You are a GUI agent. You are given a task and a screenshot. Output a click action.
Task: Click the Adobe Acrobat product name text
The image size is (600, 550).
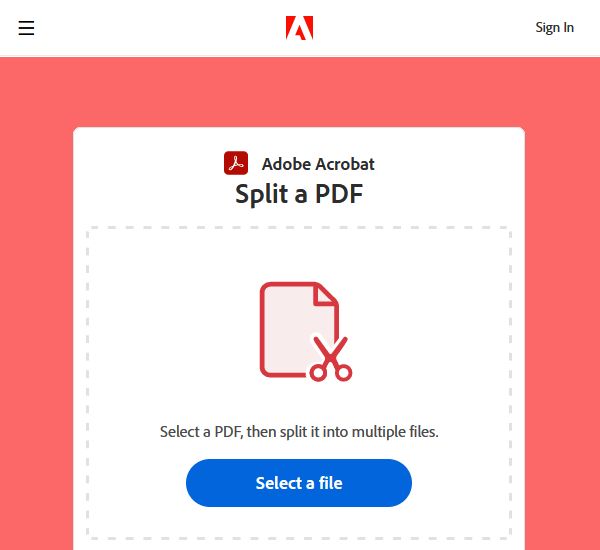click(318, 164)
